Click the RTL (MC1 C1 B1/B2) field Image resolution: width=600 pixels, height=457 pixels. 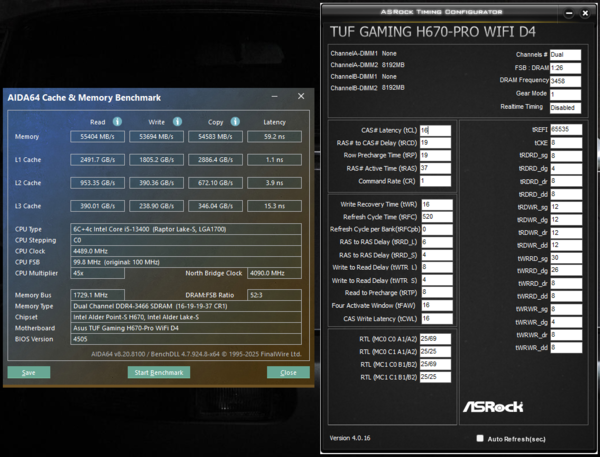pos(435,377)
